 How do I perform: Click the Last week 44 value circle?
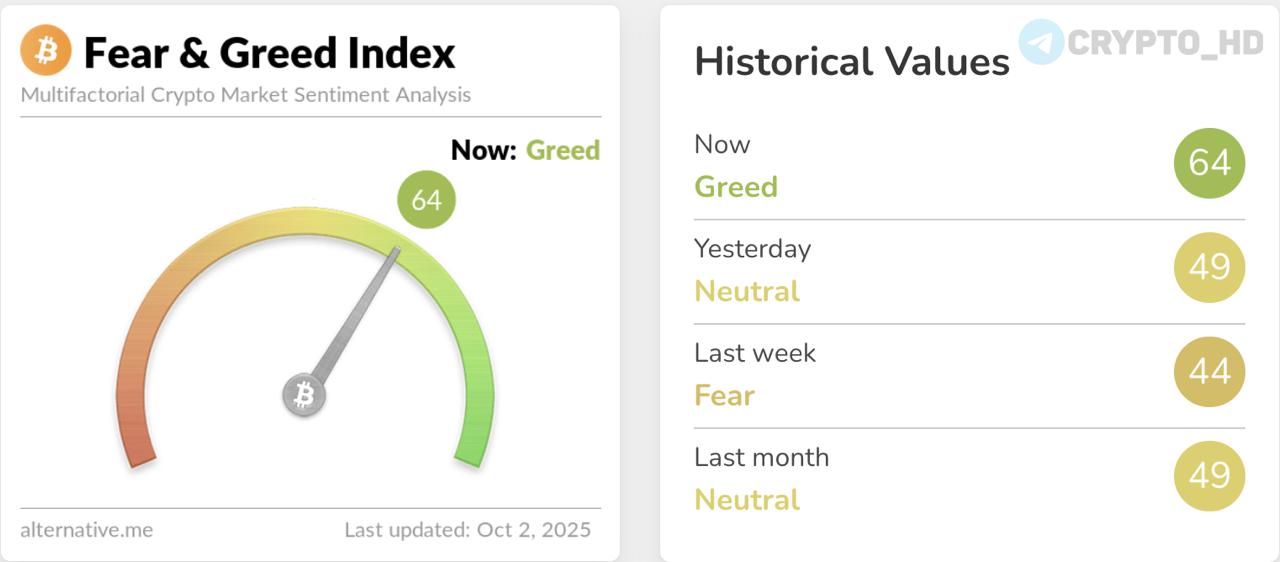coord(1209,372)
